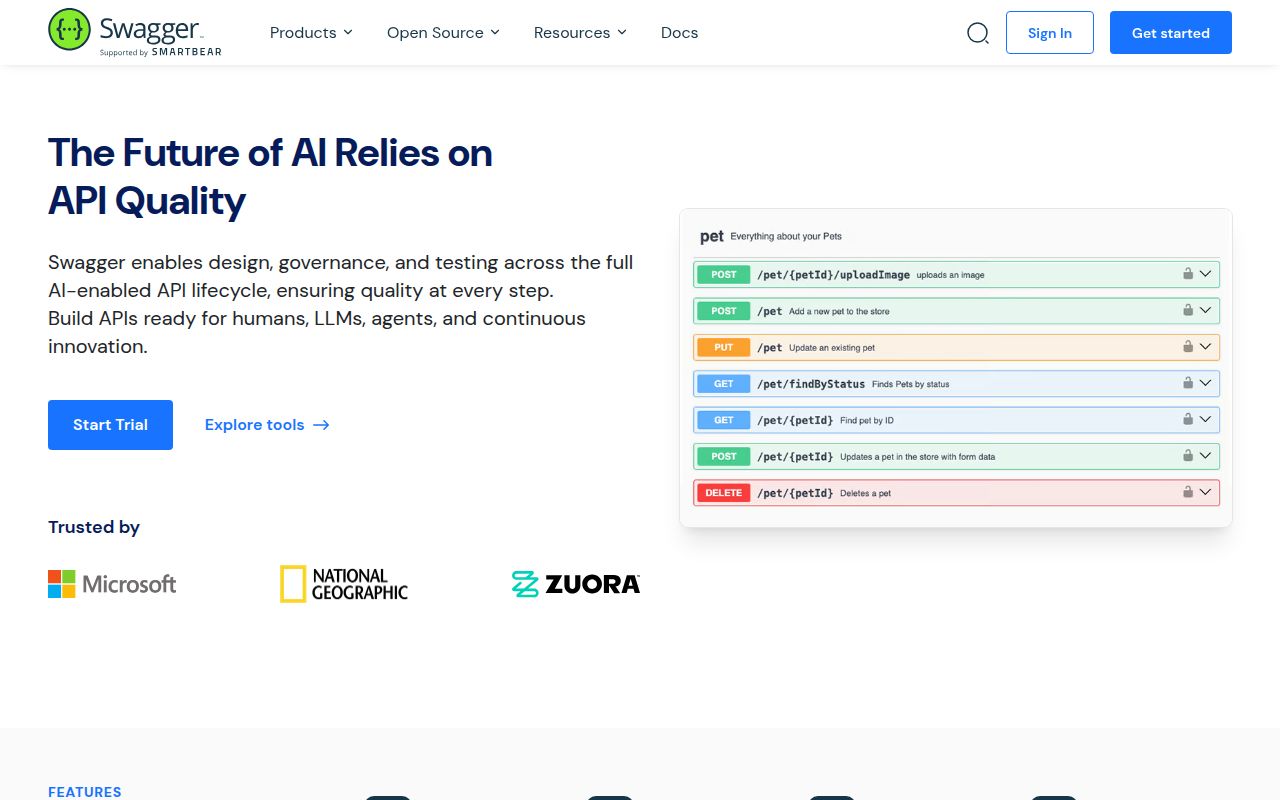Click the Swagger logo in the header

pyautogui.click(x=135, y=32)
